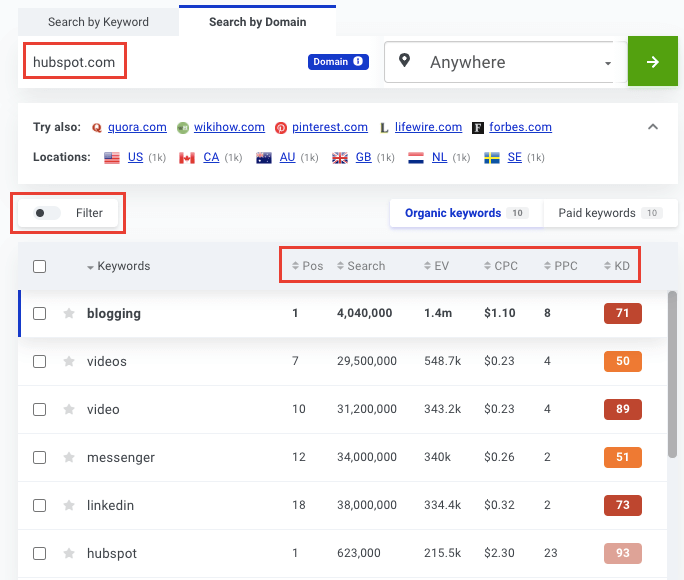Click the UK flag icon
This screenshot has width=684, height=580.
pyautogui.click(x=340, y=157)
